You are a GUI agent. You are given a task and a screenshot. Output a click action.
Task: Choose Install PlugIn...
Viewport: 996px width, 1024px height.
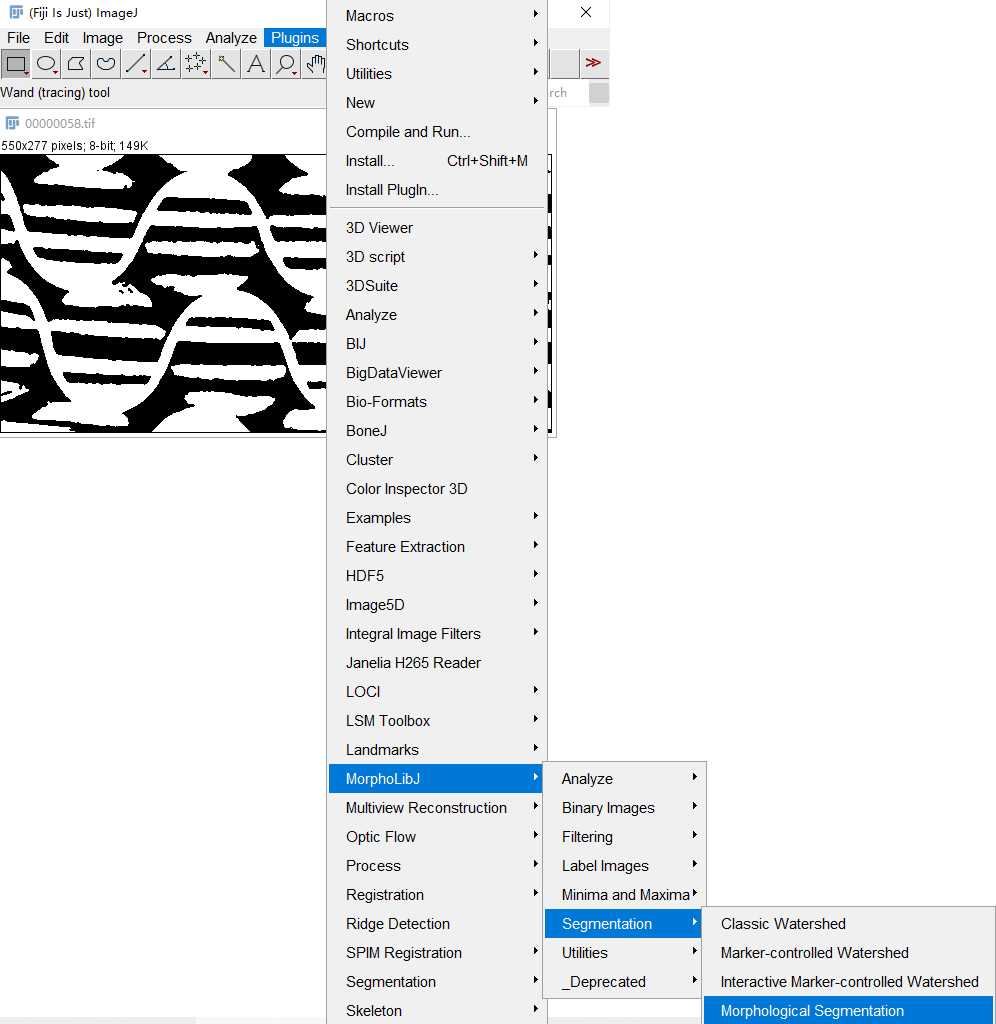(x=436, y=189)
